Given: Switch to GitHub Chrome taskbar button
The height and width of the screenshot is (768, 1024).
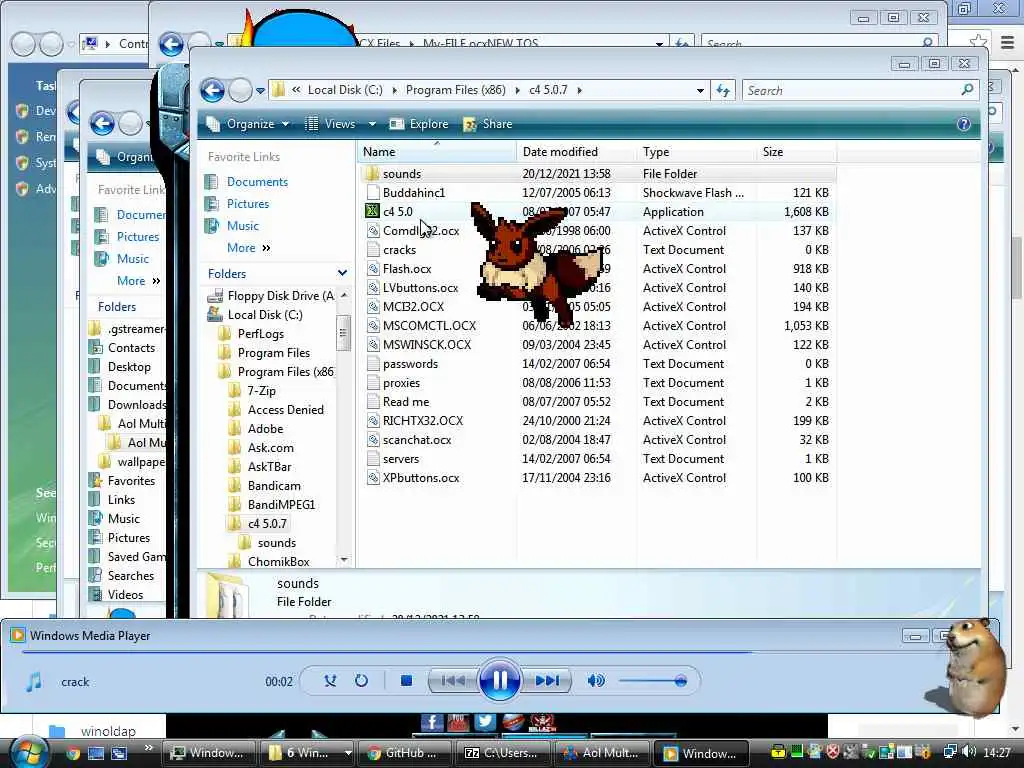Looking at the screenshot, I should pos(404,753).
